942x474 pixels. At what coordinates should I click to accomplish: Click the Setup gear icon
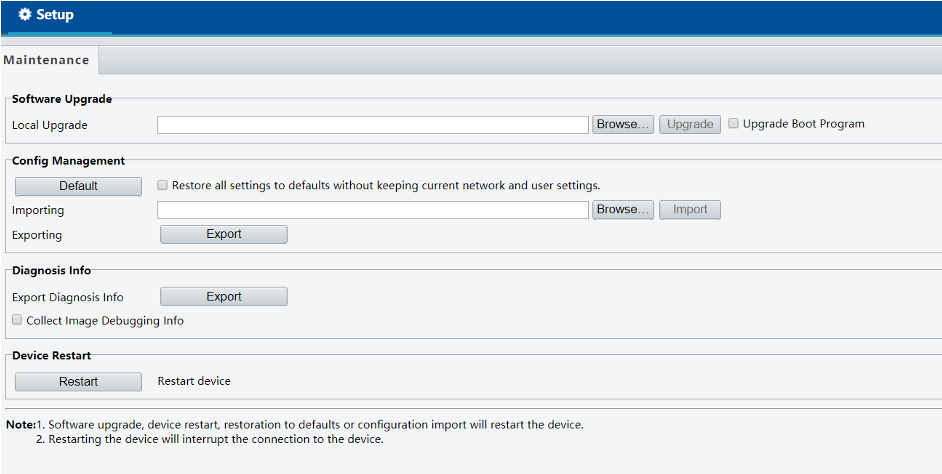pyautogui.click(x=25, y=15)
